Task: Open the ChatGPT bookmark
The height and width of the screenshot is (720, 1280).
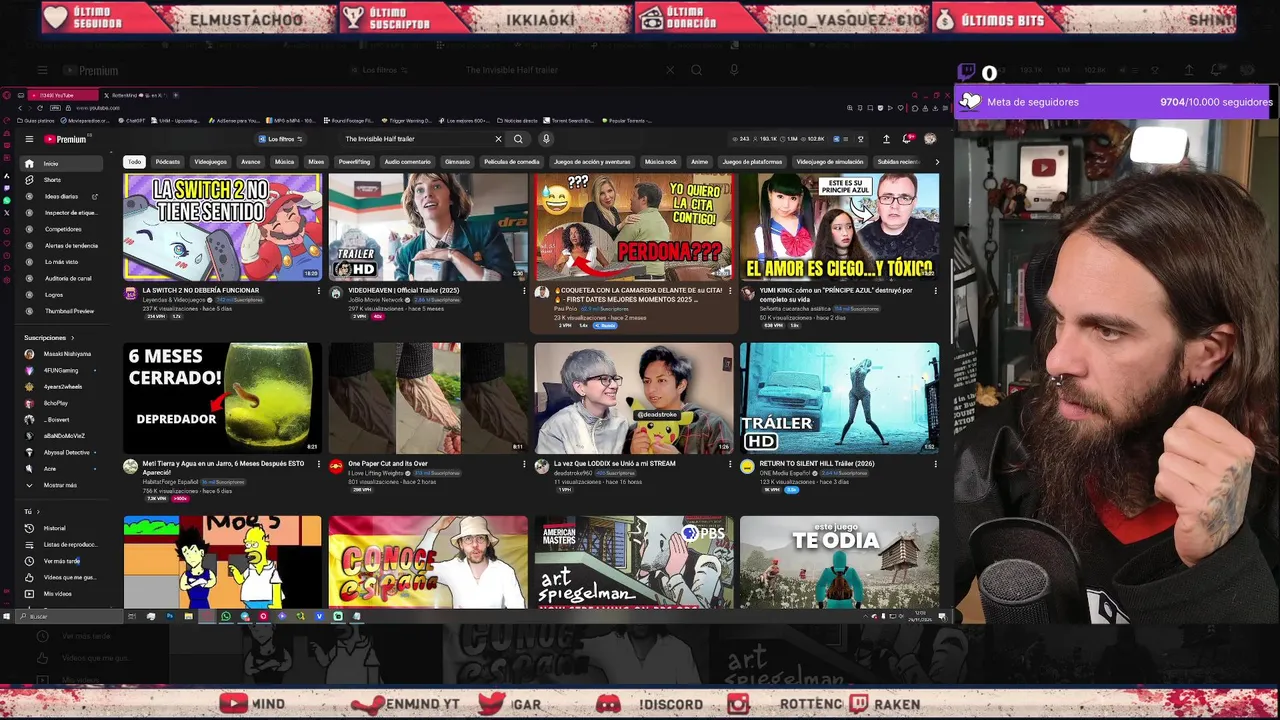Action: click(132, 120)
